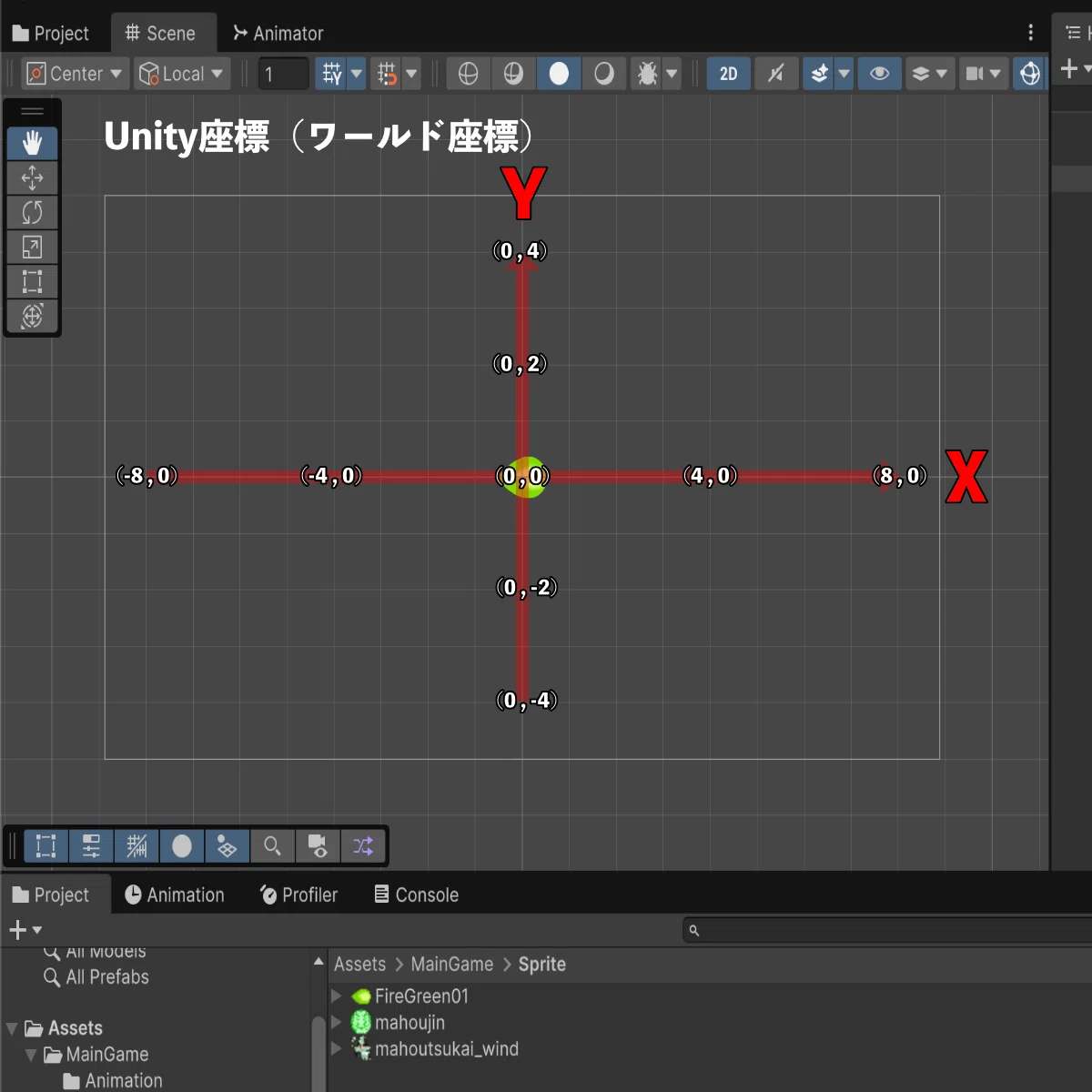Open the Center pivot mode dropdown
The height and width of the screenshot is (1092, 1092).
coord(75,74)
